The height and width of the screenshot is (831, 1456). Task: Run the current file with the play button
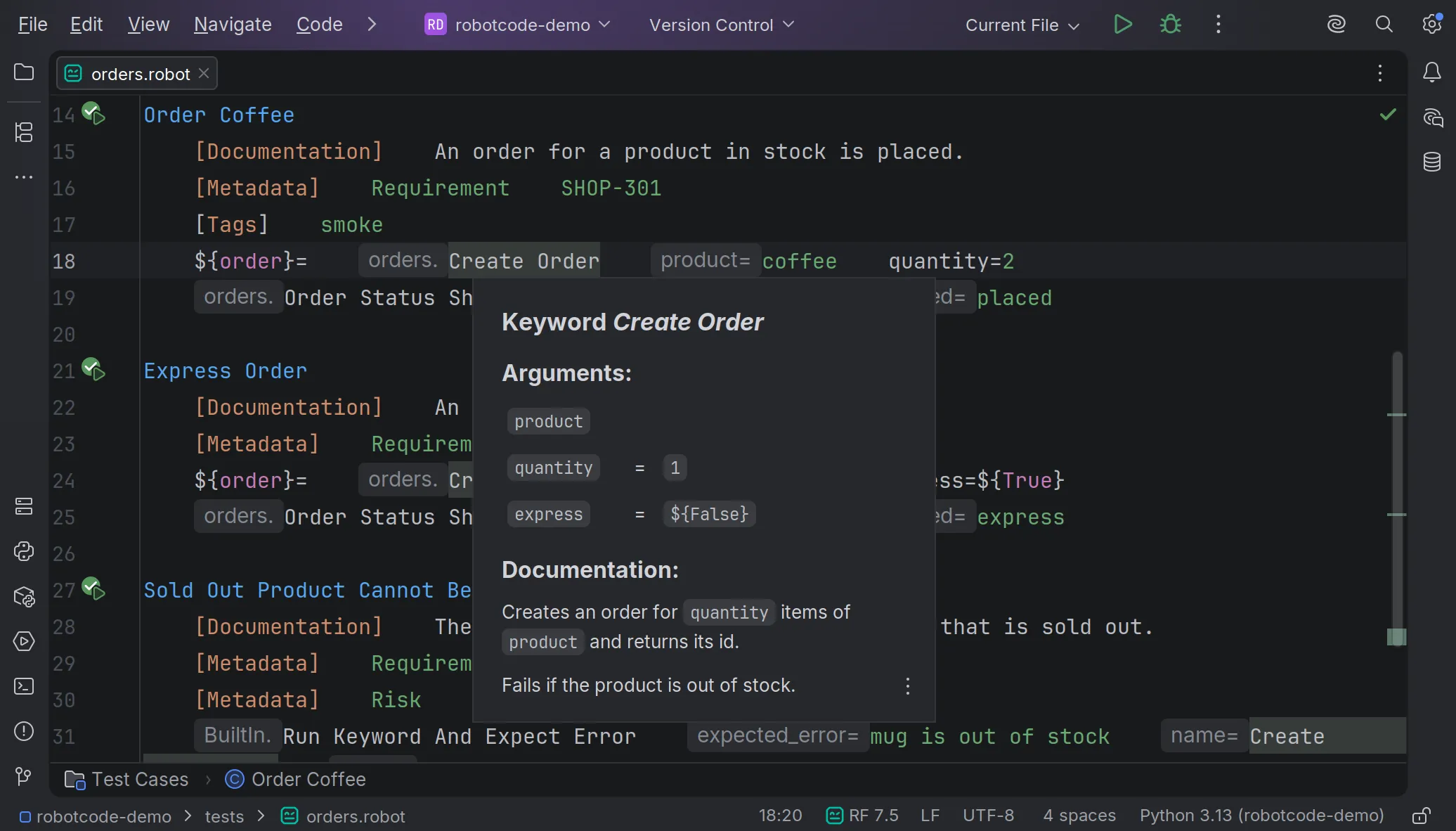click(1123, 25)
